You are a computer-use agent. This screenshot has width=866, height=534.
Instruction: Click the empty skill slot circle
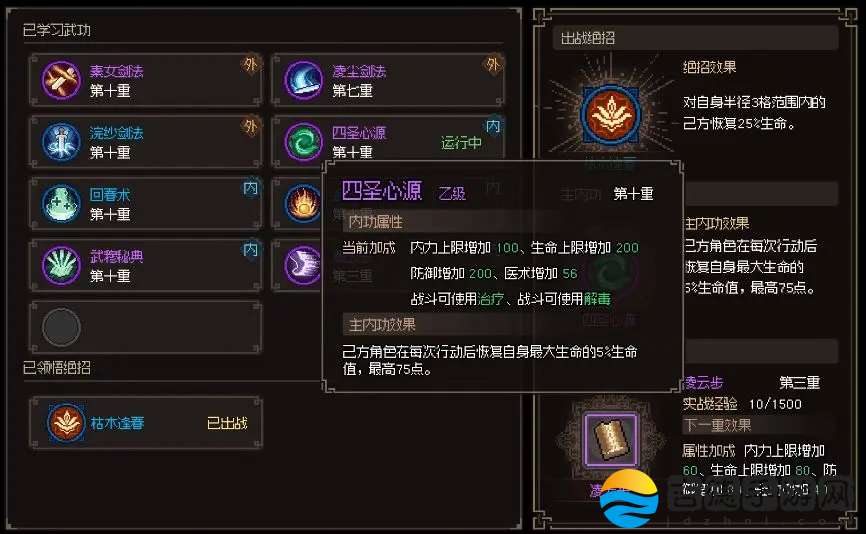click(x=61, y=327)
